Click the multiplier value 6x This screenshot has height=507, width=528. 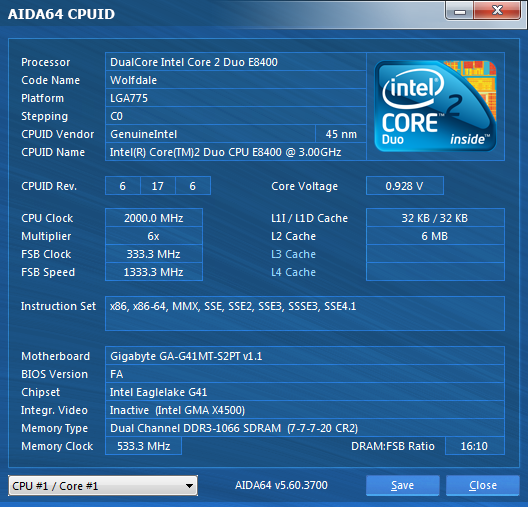(x=154, y=236)
